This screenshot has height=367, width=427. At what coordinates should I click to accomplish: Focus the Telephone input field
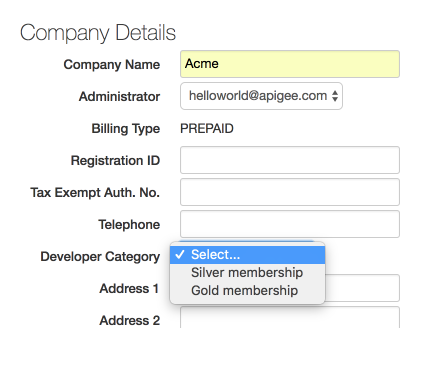click(x=290, y=224)
